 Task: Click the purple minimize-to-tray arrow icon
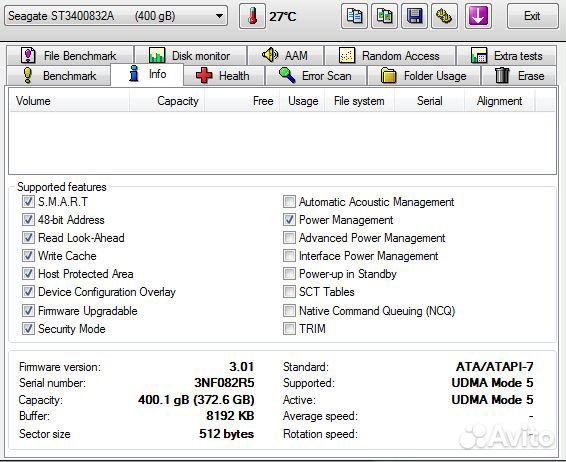(478, 16)
